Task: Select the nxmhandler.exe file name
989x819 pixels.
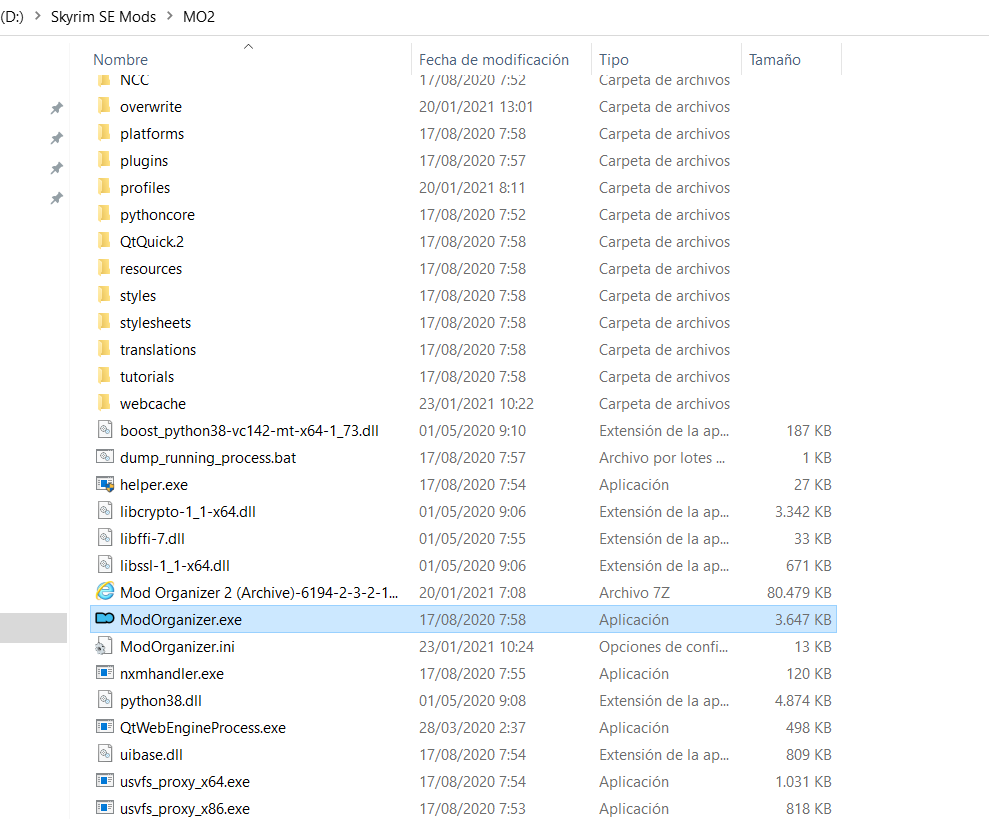Action: tap(172, 673)
